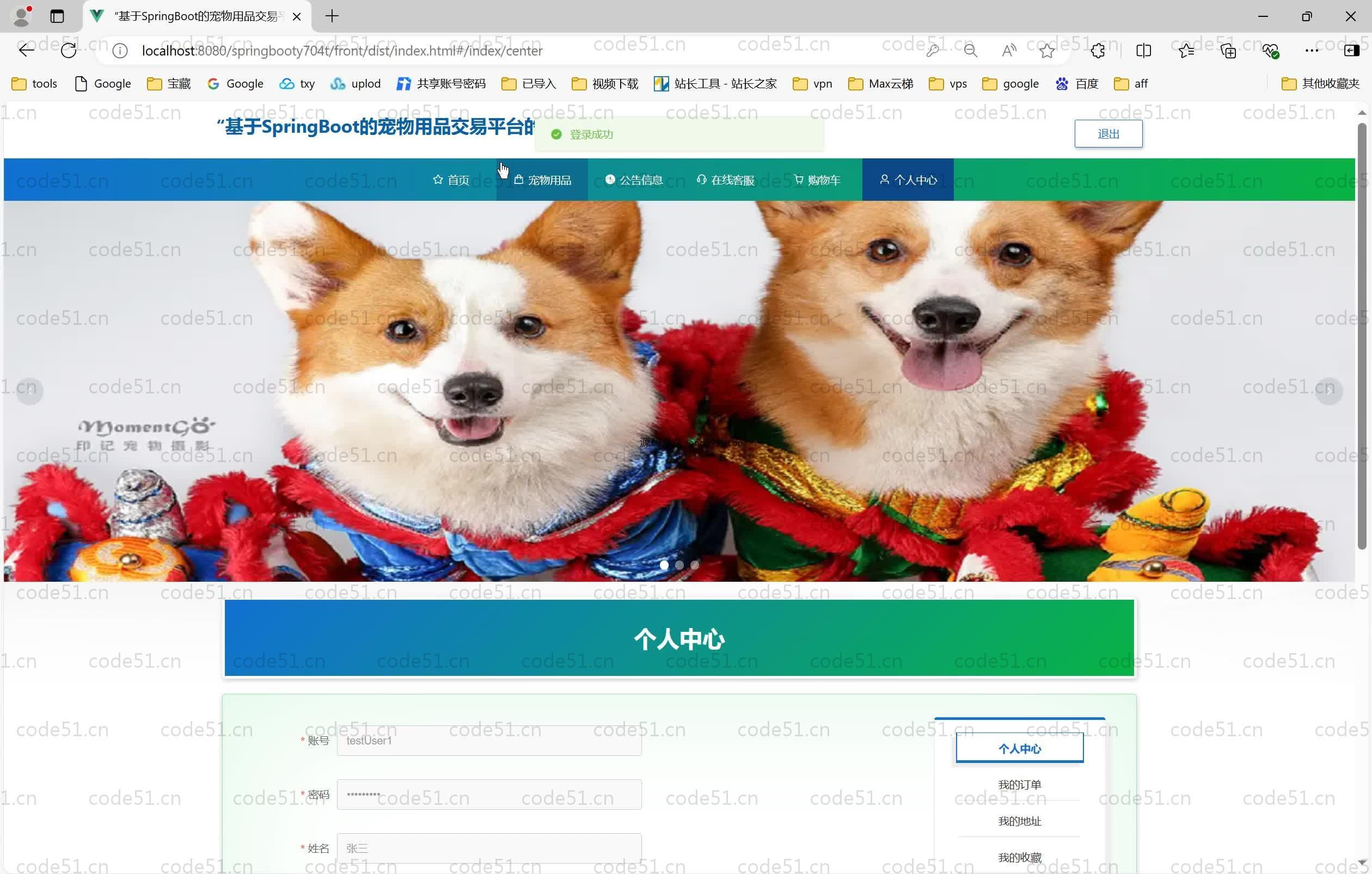Close the SpringBoot pet tab
1372x874 pixels.
tap(296, 16)
